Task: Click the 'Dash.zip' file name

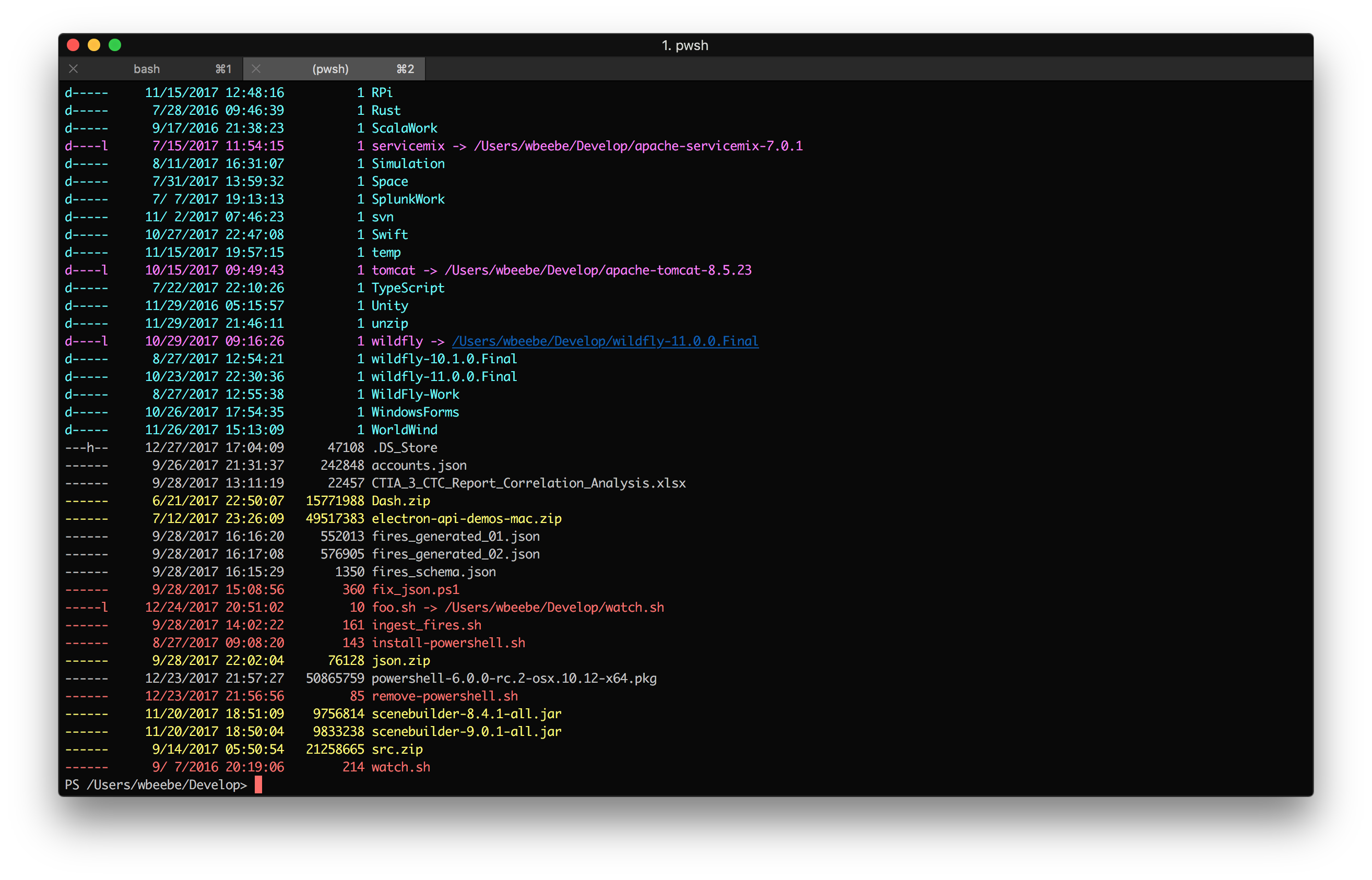Action: (x=400, y=501)
